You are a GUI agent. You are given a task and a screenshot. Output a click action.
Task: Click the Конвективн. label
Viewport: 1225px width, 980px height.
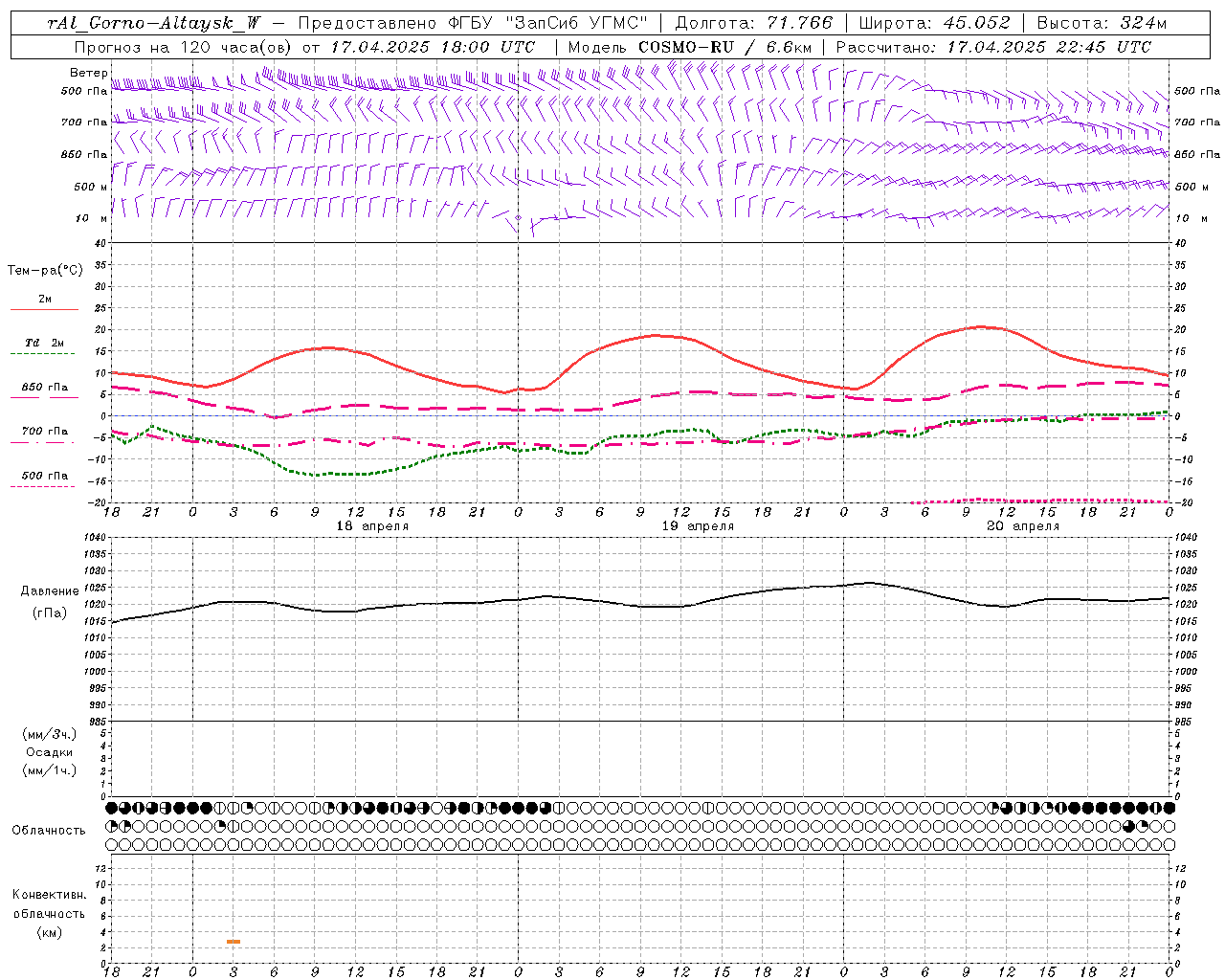click(x=50, y=895)
